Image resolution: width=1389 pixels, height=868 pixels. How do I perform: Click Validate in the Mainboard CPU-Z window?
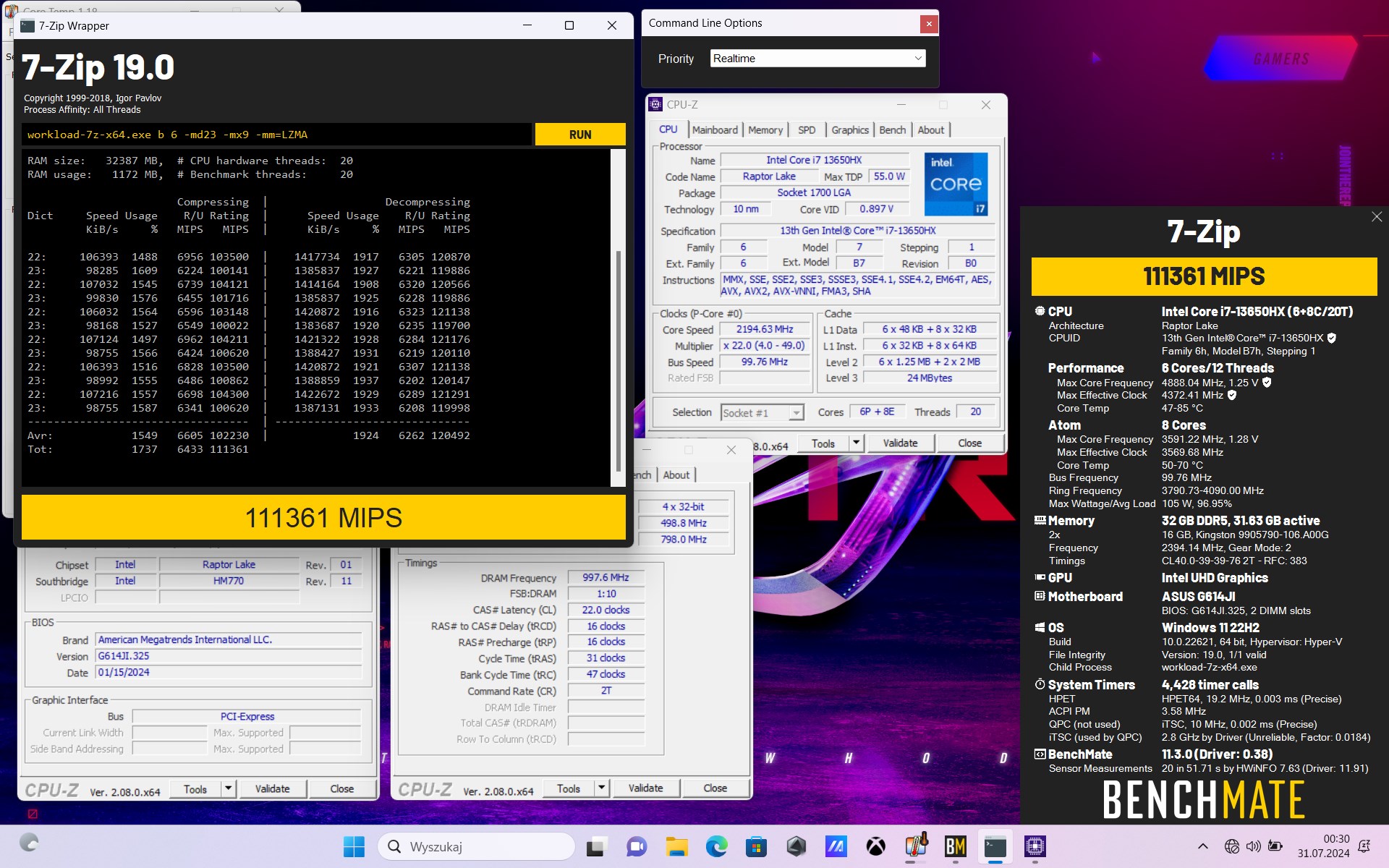coord(273,788)
